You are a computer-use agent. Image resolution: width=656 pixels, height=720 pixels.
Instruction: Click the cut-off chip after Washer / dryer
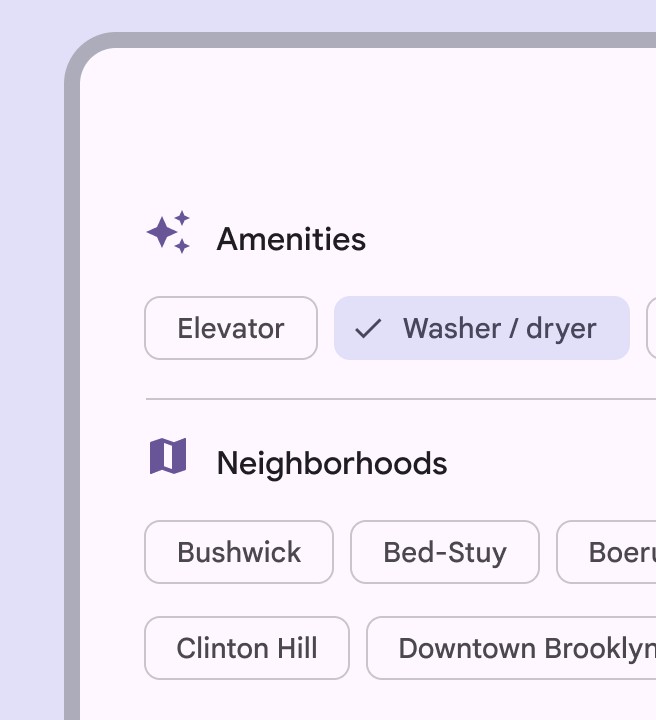pyautogui.click(x=651, y=328)
